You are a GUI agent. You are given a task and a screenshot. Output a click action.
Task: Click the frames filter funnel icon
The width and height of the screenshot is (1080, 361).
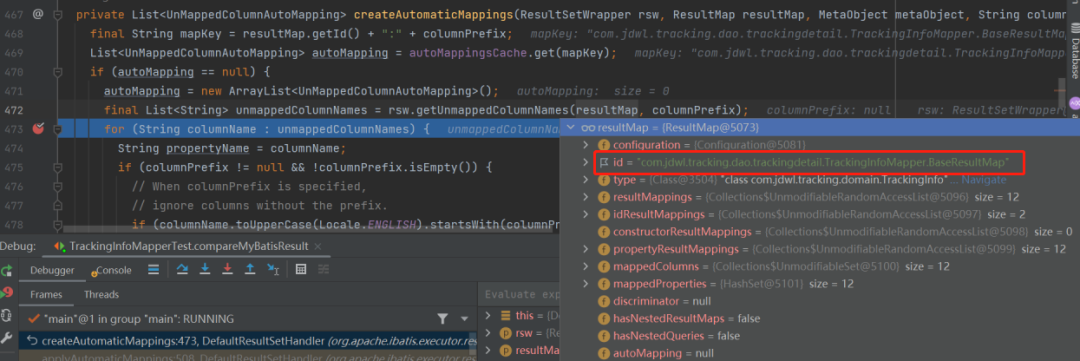pos(443,318)
